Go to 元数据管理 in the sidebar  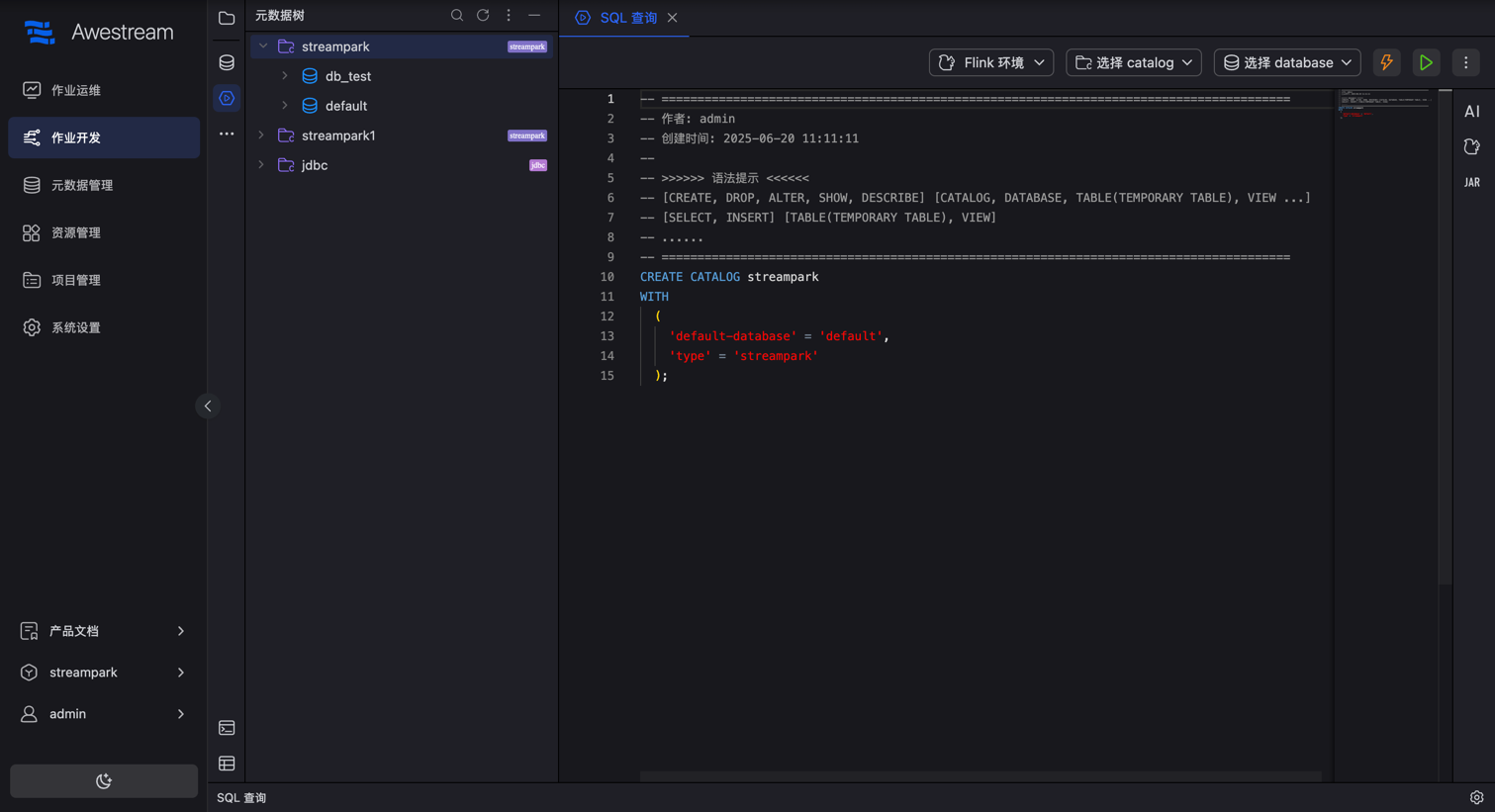[82, 185]
